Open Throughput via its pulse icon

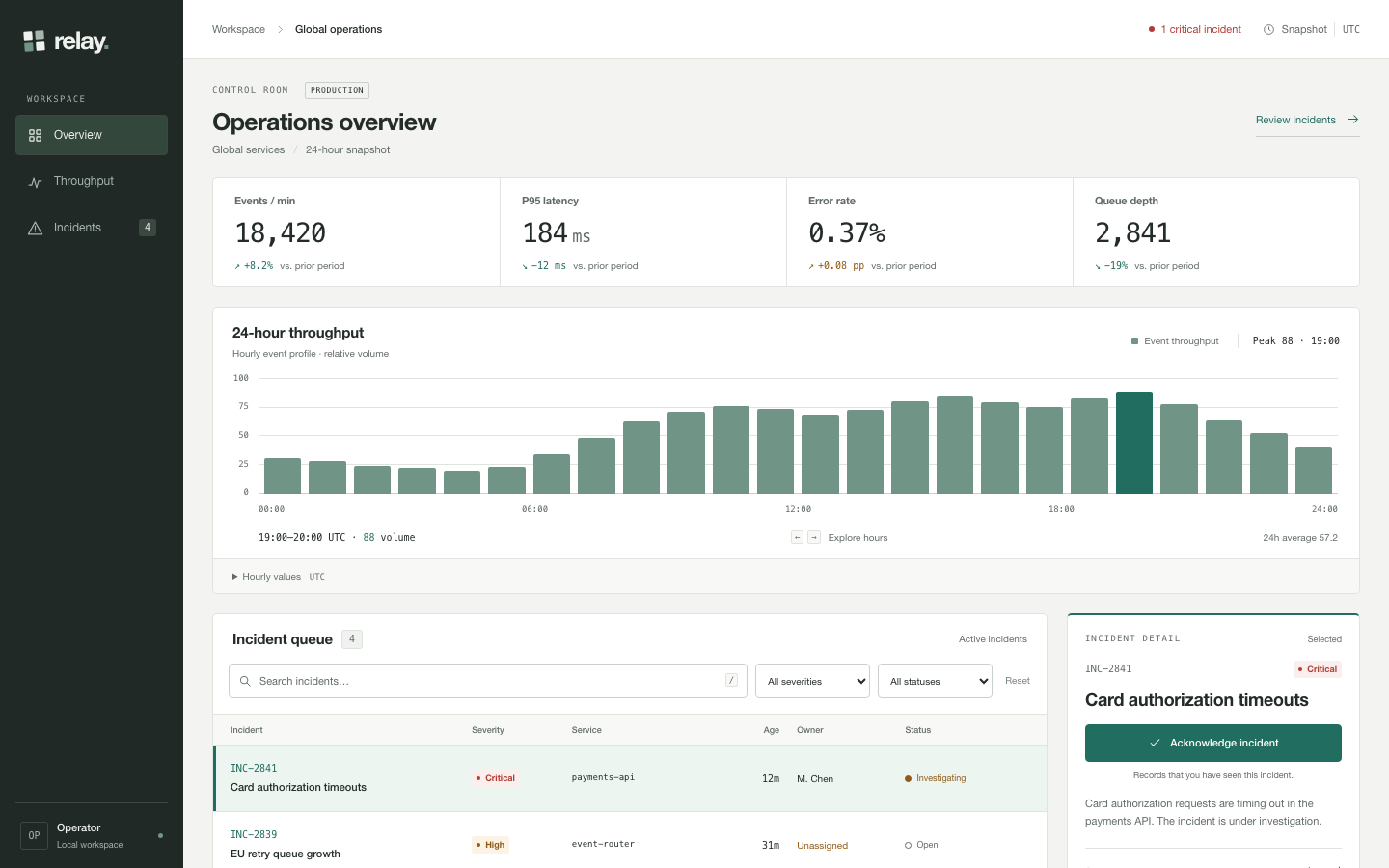click(x=36, y=182)
